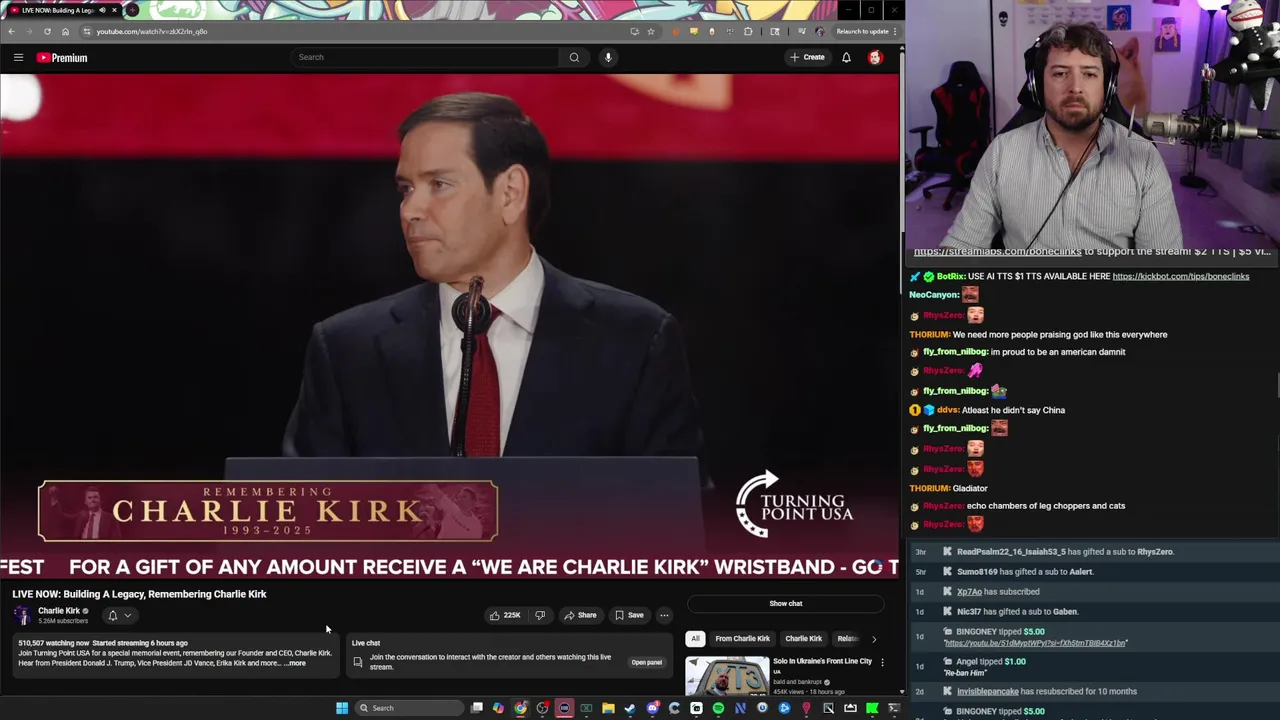
Task: Open the Windows Start menu
Action: click(x=342, y=708)
